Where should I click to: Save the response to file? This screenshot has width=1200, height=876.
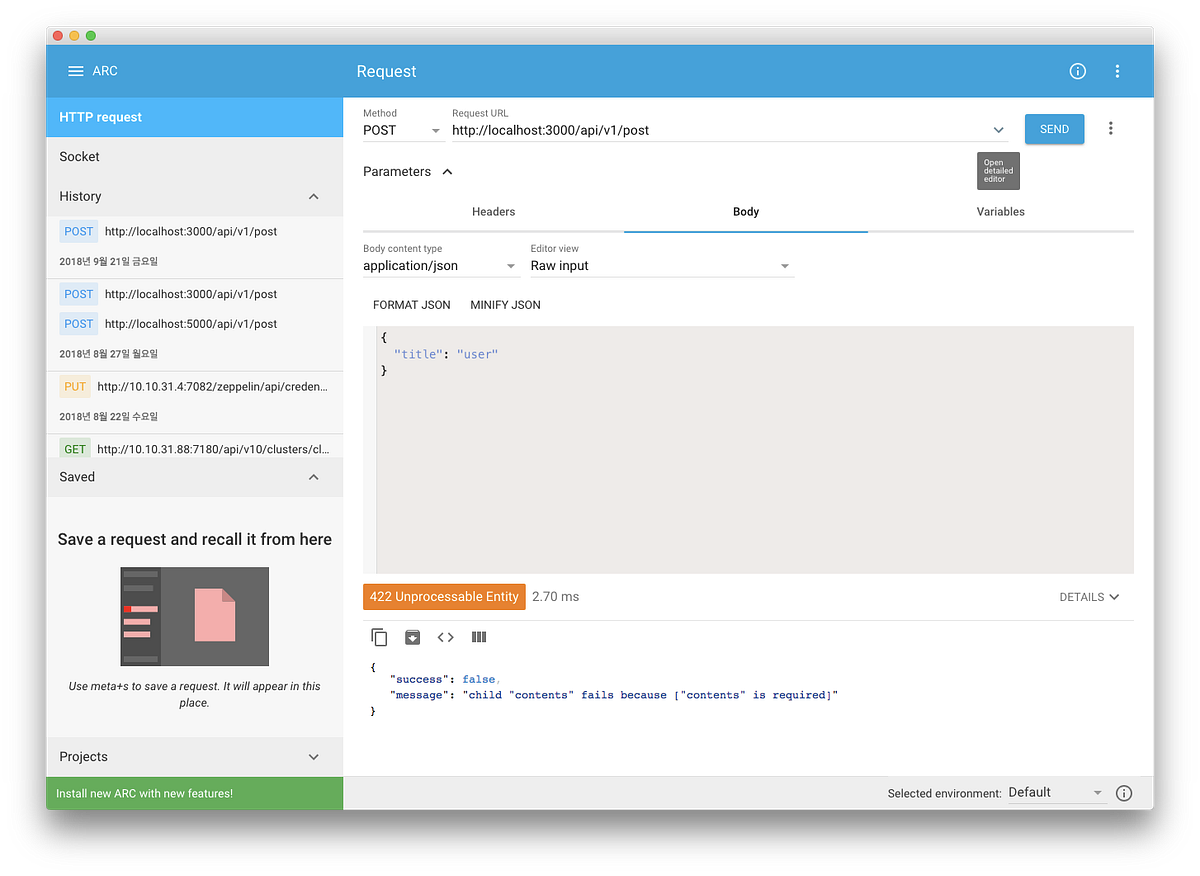pyautogui.click(x=413, y=637)
